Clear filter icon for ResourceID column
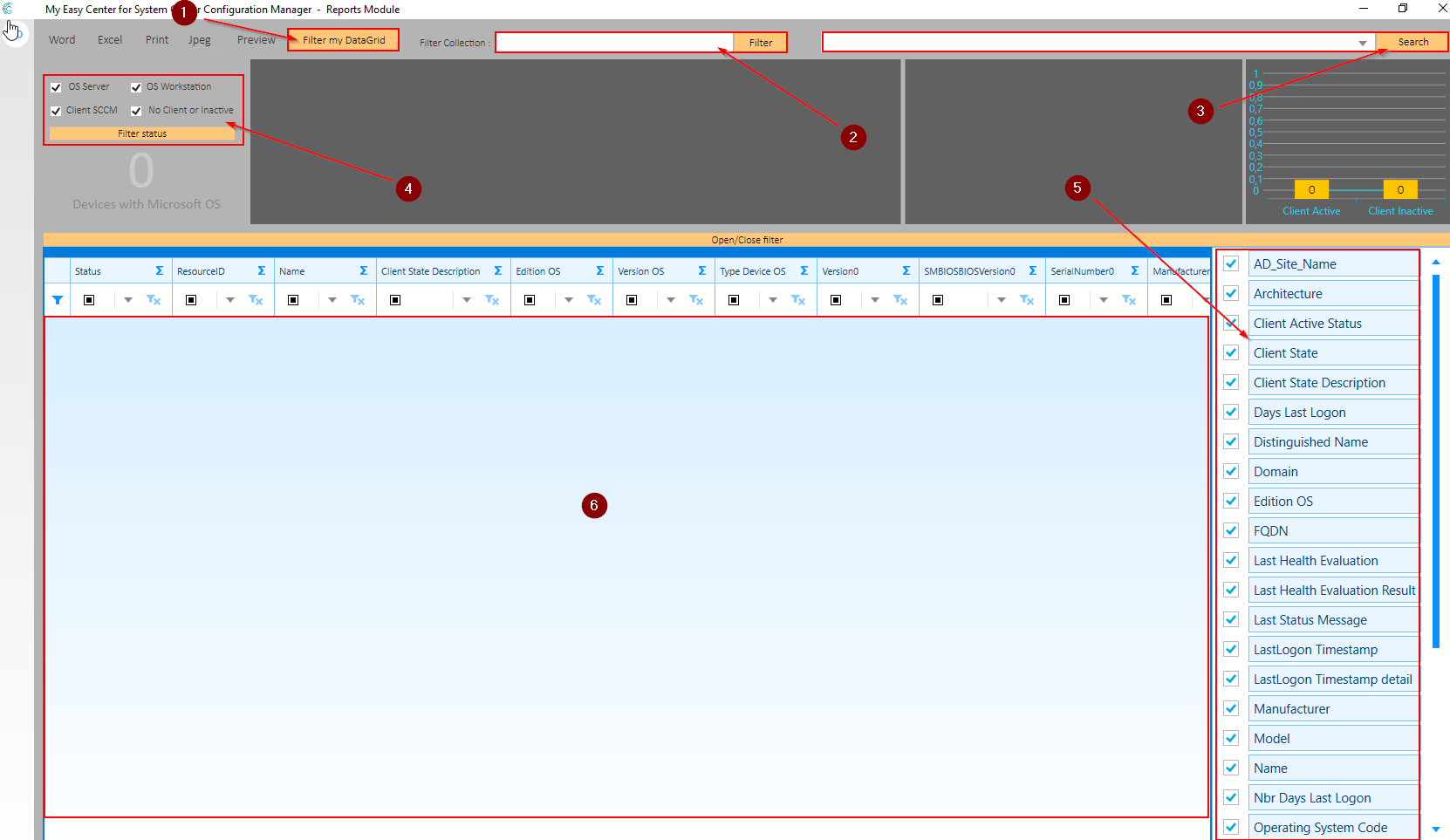The height and width of the screenshot is (840, 1450). click(x=256, y=300)
